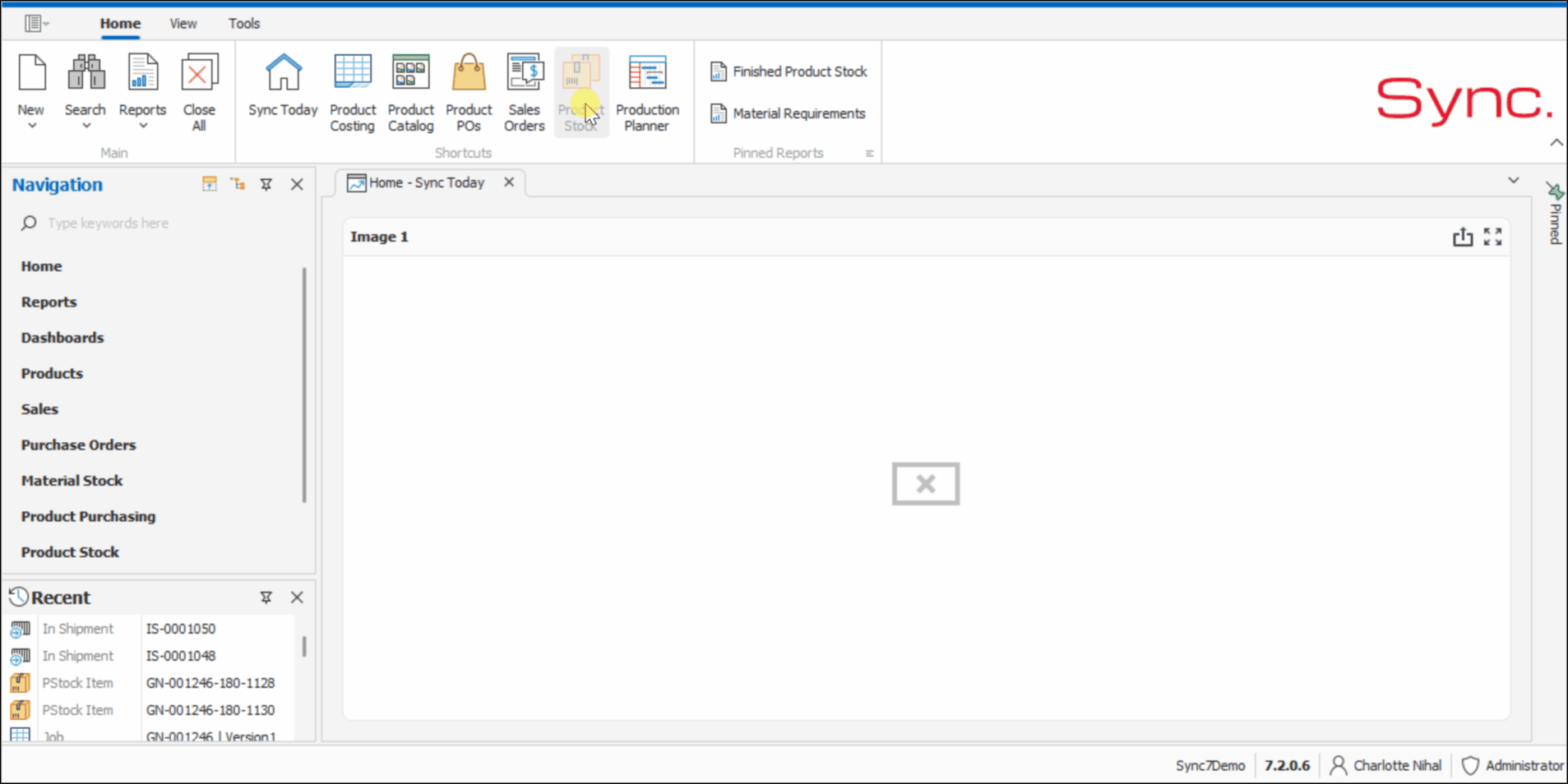Open the Product POs shortcut
Image resolution: width=1568 pixels, height=784 pixels.
coord(469,92)
